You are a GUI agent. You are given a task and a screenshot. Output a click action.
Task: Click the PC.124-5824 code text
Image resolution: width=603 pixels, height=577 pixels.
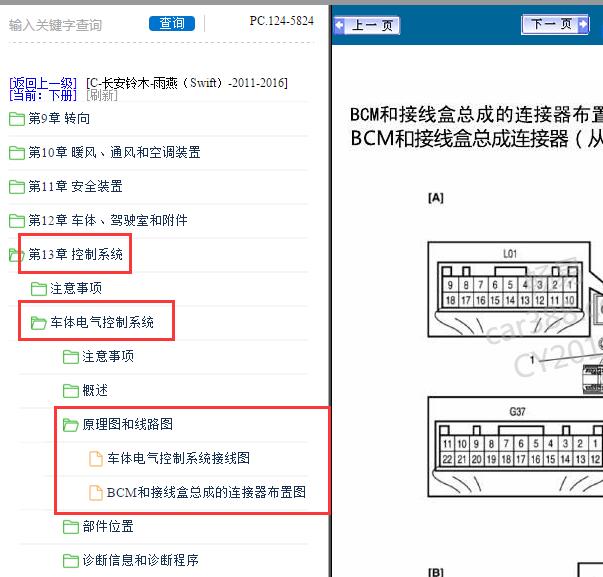click(x=282, y=21)
